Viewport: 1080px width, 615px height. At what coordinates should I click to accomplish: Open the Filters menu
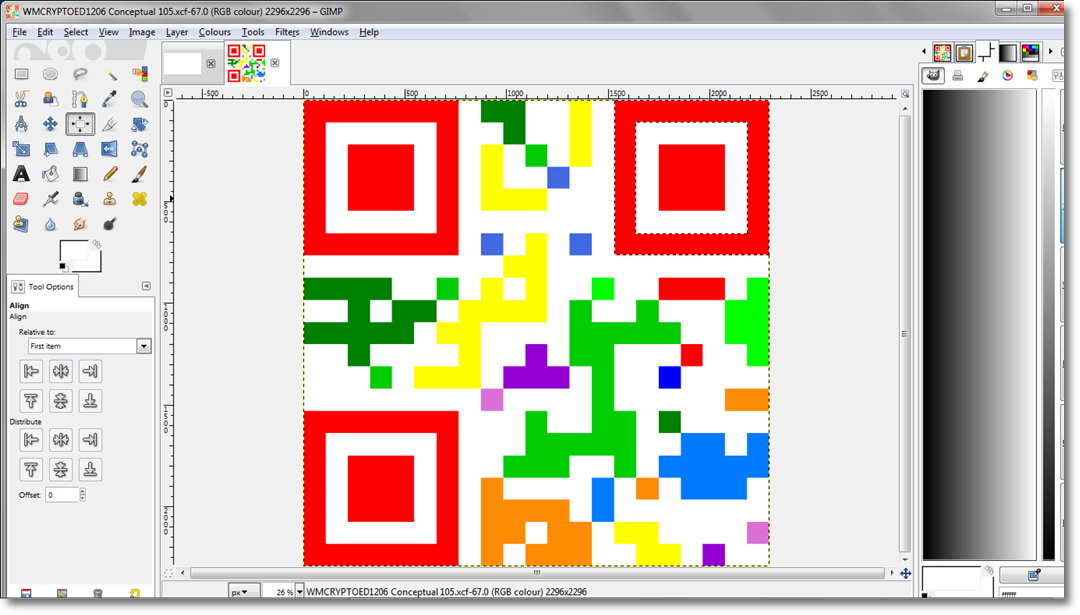(287, 32)
